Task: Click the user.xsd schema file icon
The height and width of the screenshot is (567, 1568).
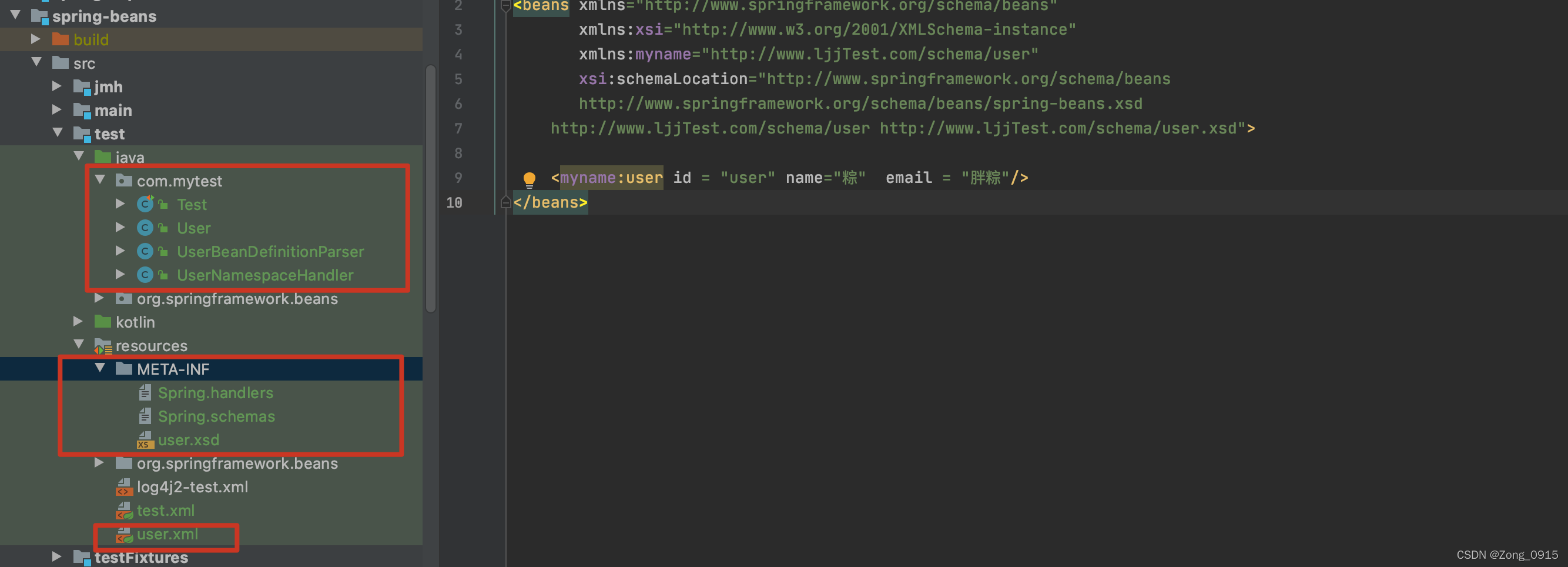Action: point(145,440)
